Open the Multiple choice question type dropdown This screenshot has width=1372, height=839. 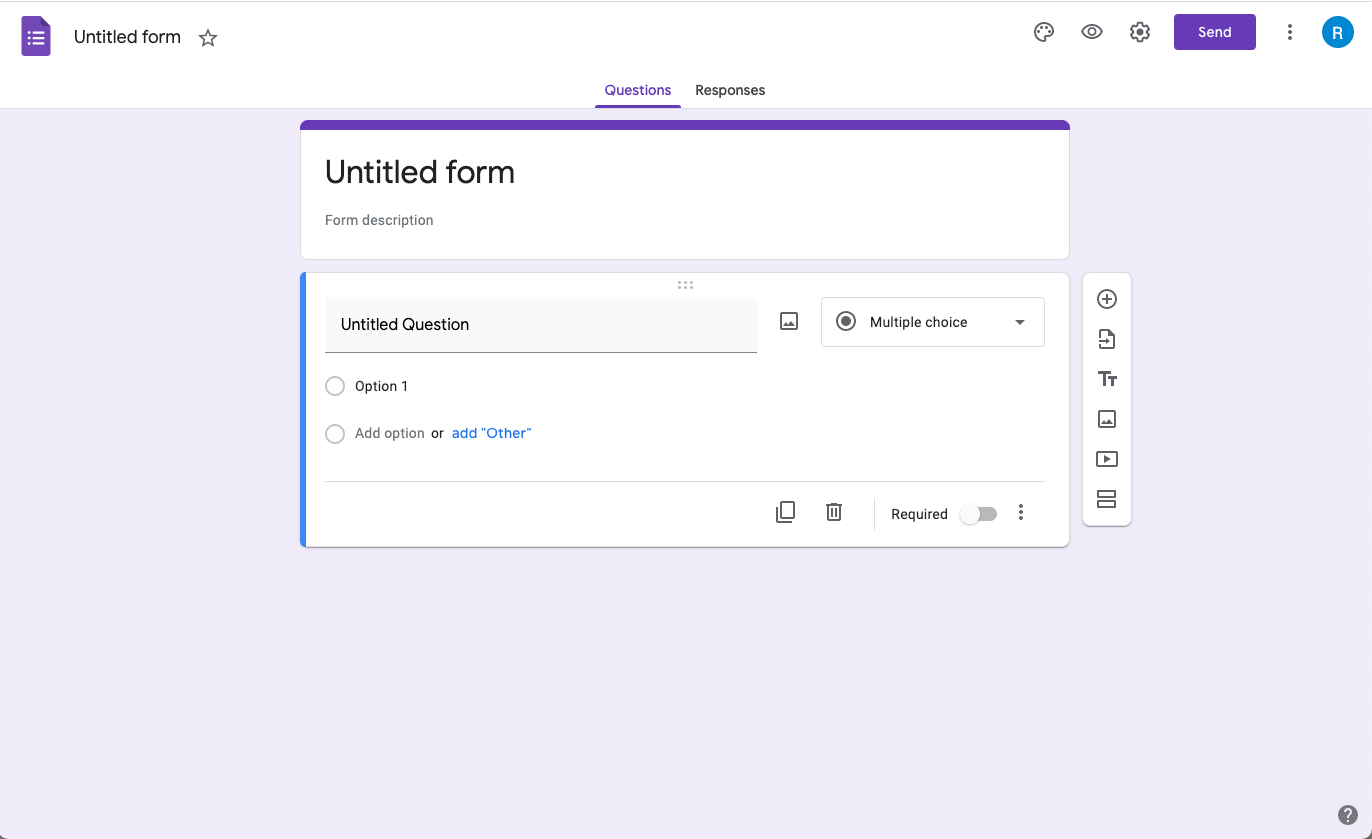point(932,322)
